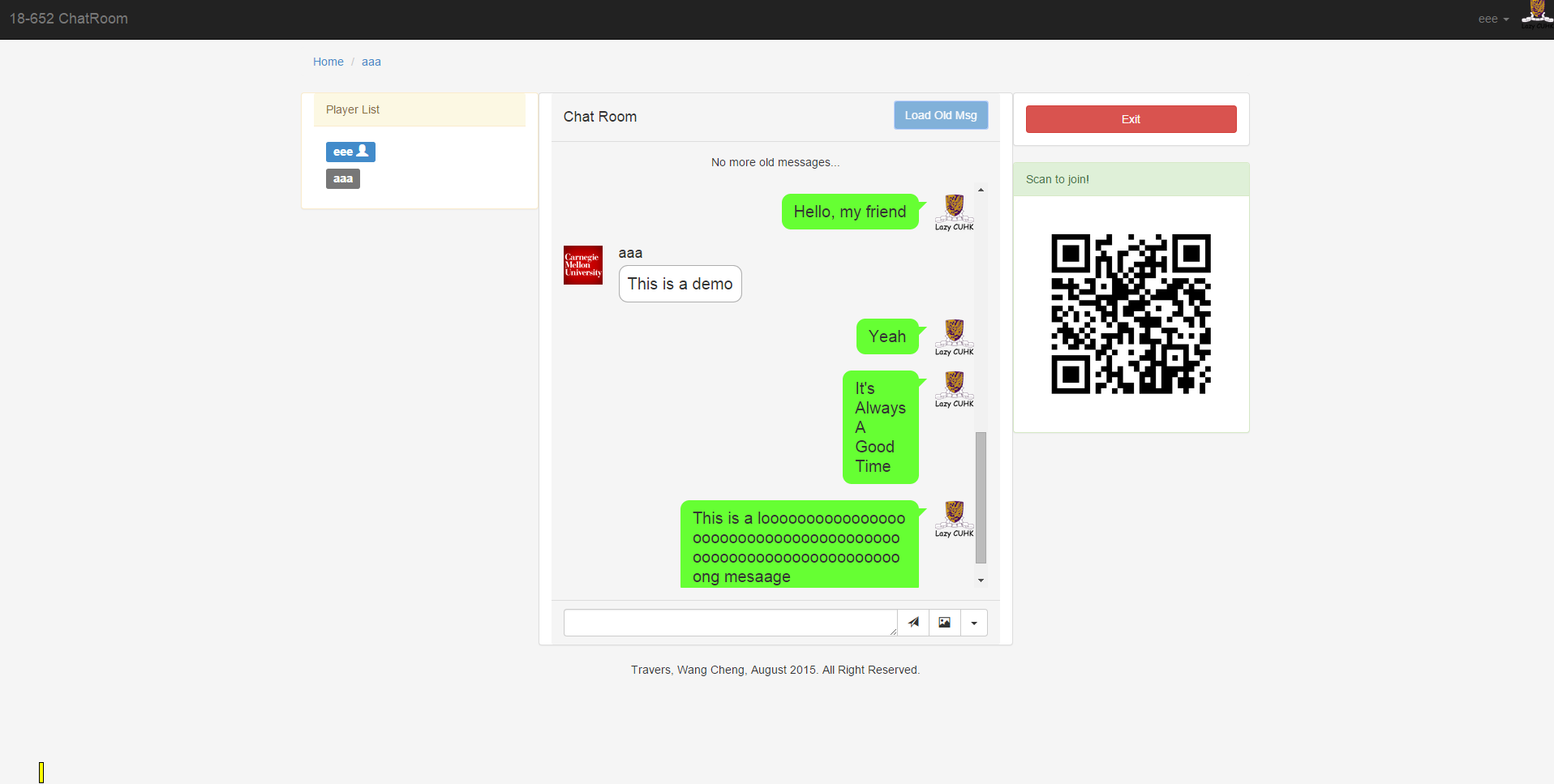Viewport: 1554px width, 784px height.
Task: Click the 18-652 ChatRoom brand link
Action: (x=69, y=19)
